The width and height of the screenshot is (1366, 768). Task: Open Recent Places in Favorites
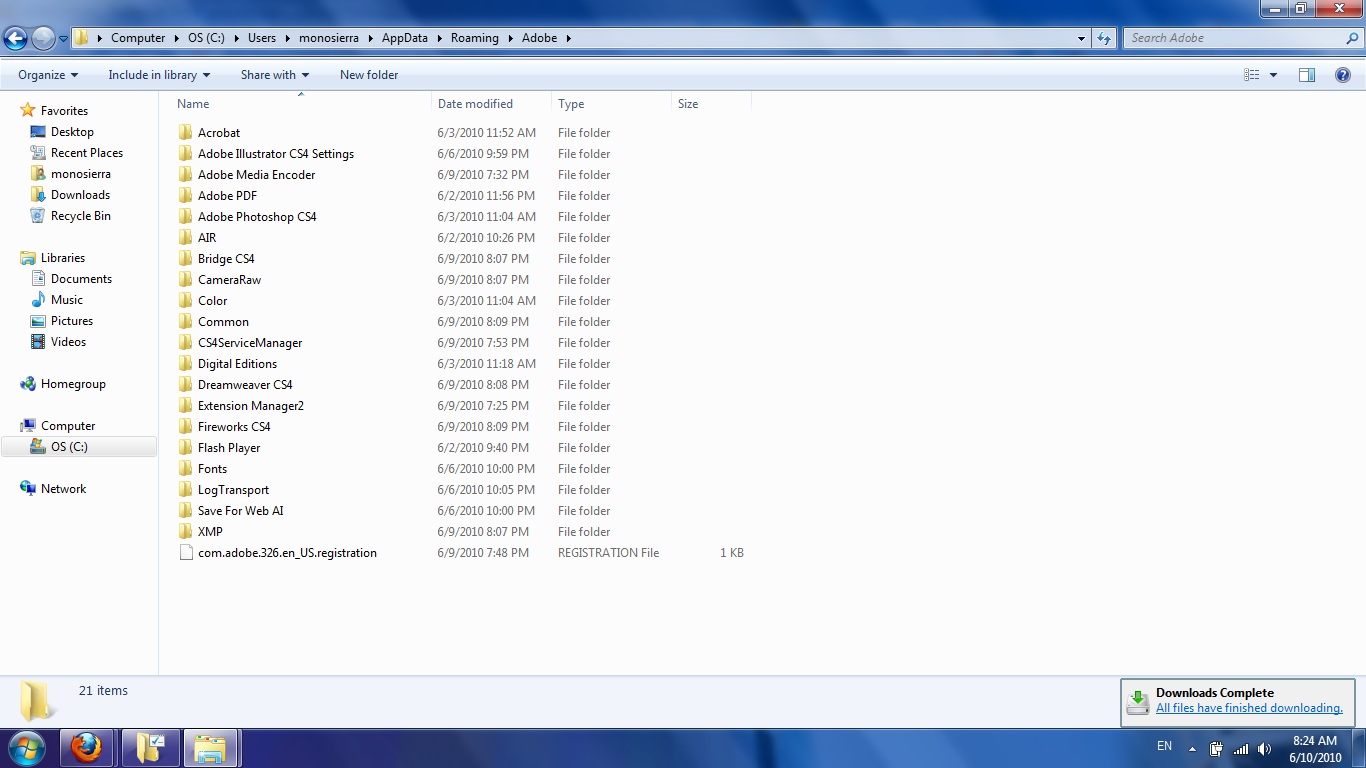[x=87, y=153]
